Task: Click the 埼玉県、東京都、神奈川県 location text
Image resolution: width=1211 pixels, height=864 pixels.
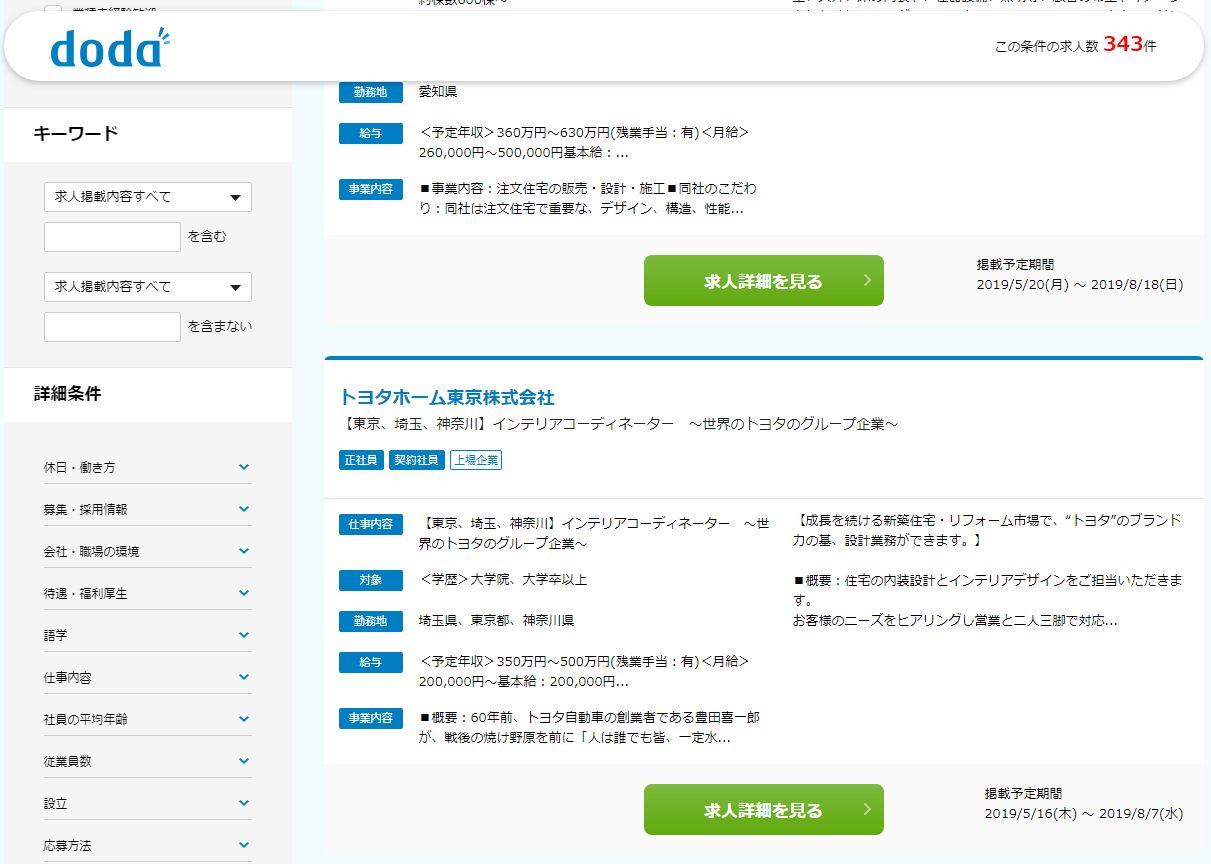Action: (x=496, y=621)
